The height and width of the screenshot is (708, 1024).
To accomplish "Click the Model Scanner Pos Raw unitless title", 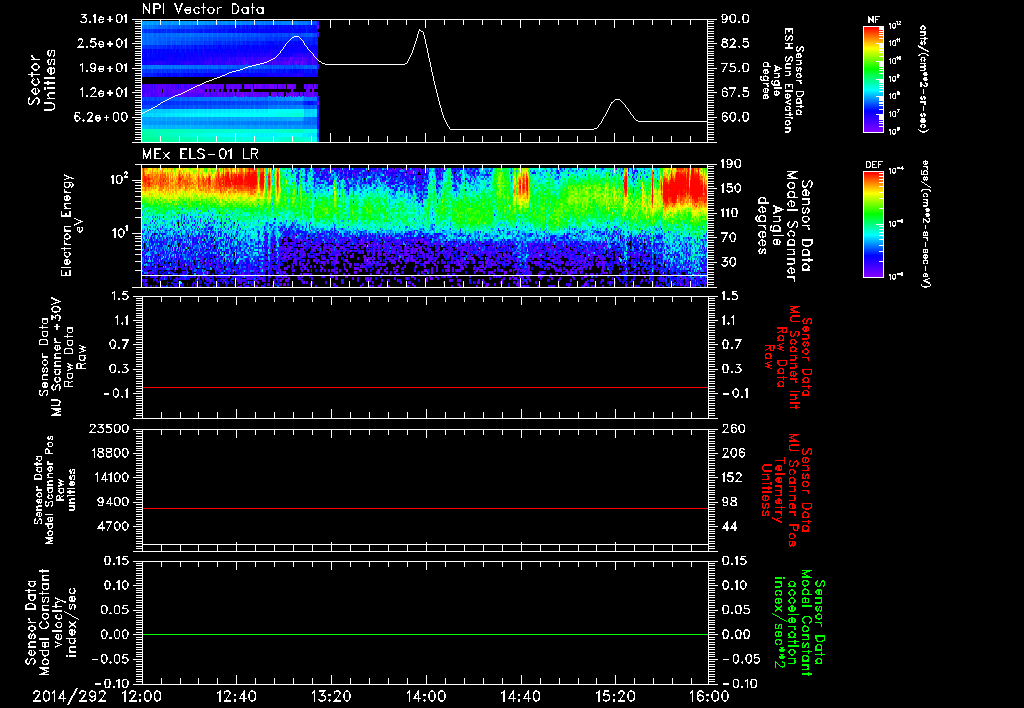I will (54, 490).
